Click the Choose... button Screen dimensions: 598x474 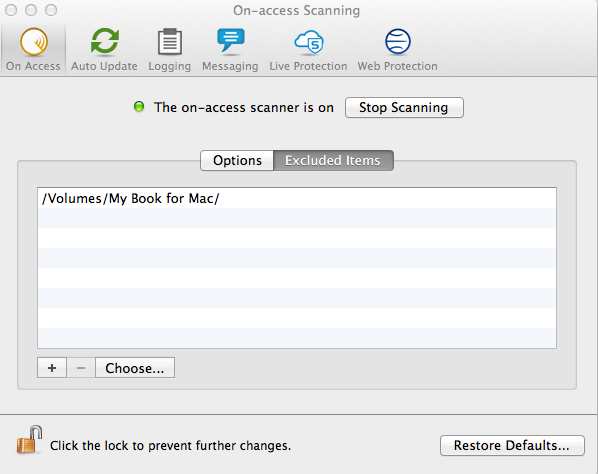[135, 368]
